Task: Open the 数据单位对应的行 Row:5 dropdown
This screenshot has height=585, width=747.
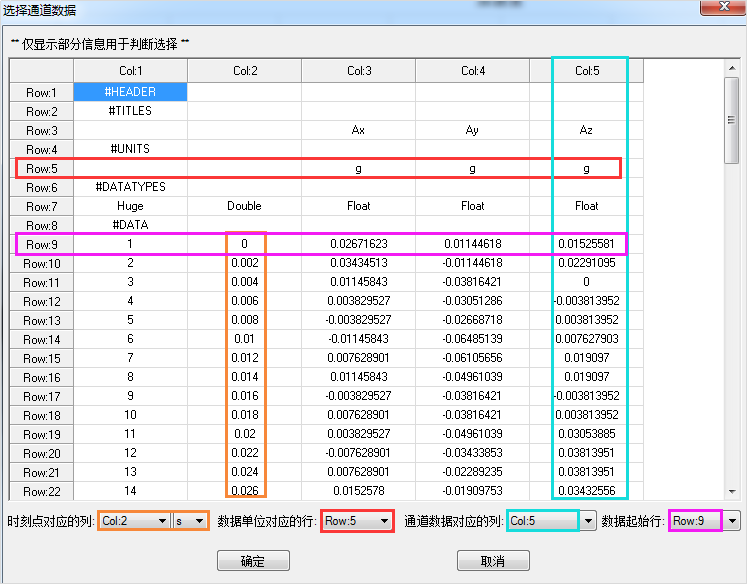Action: (357, 521)
